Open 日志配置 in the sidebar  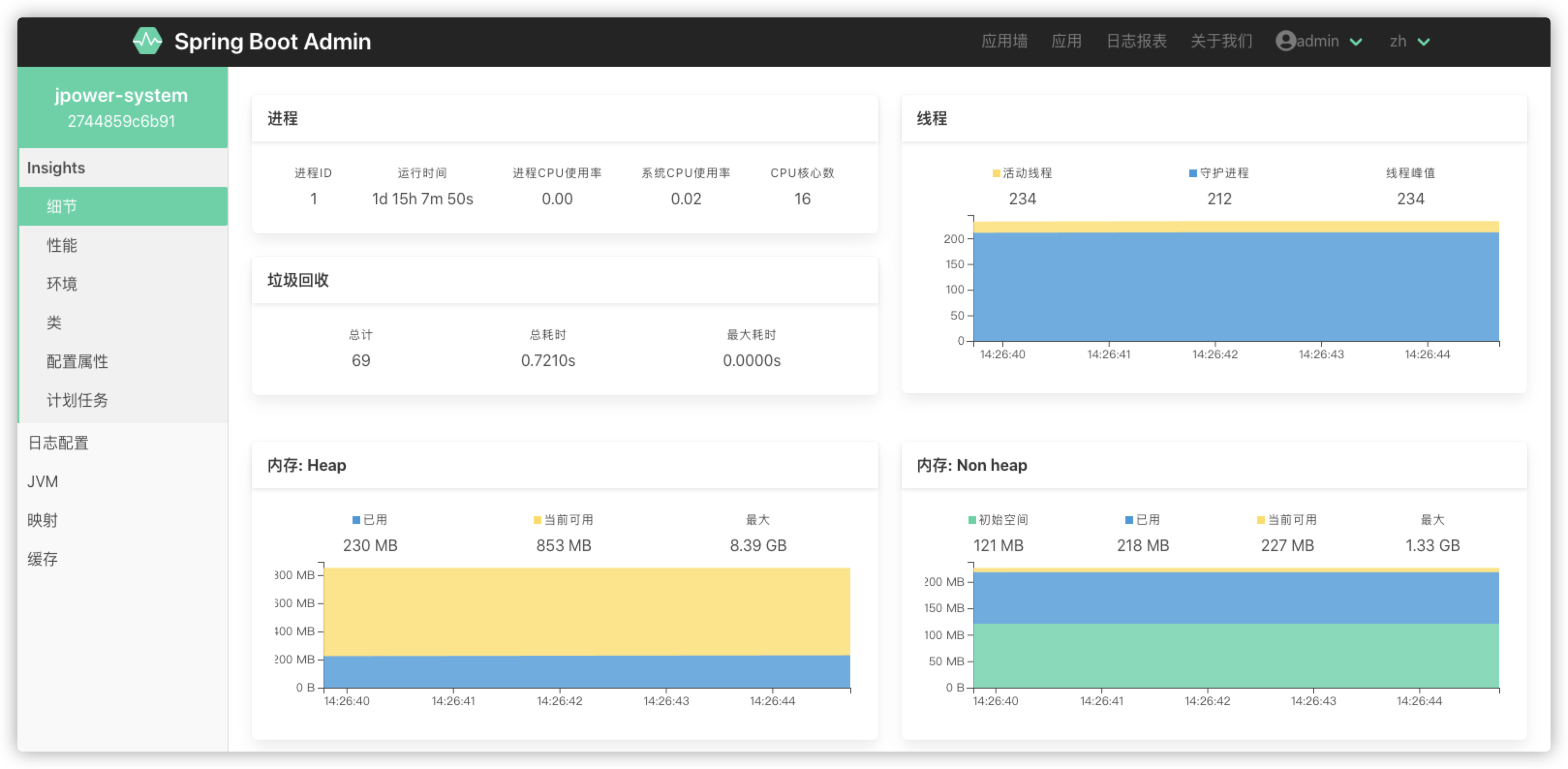123,443
